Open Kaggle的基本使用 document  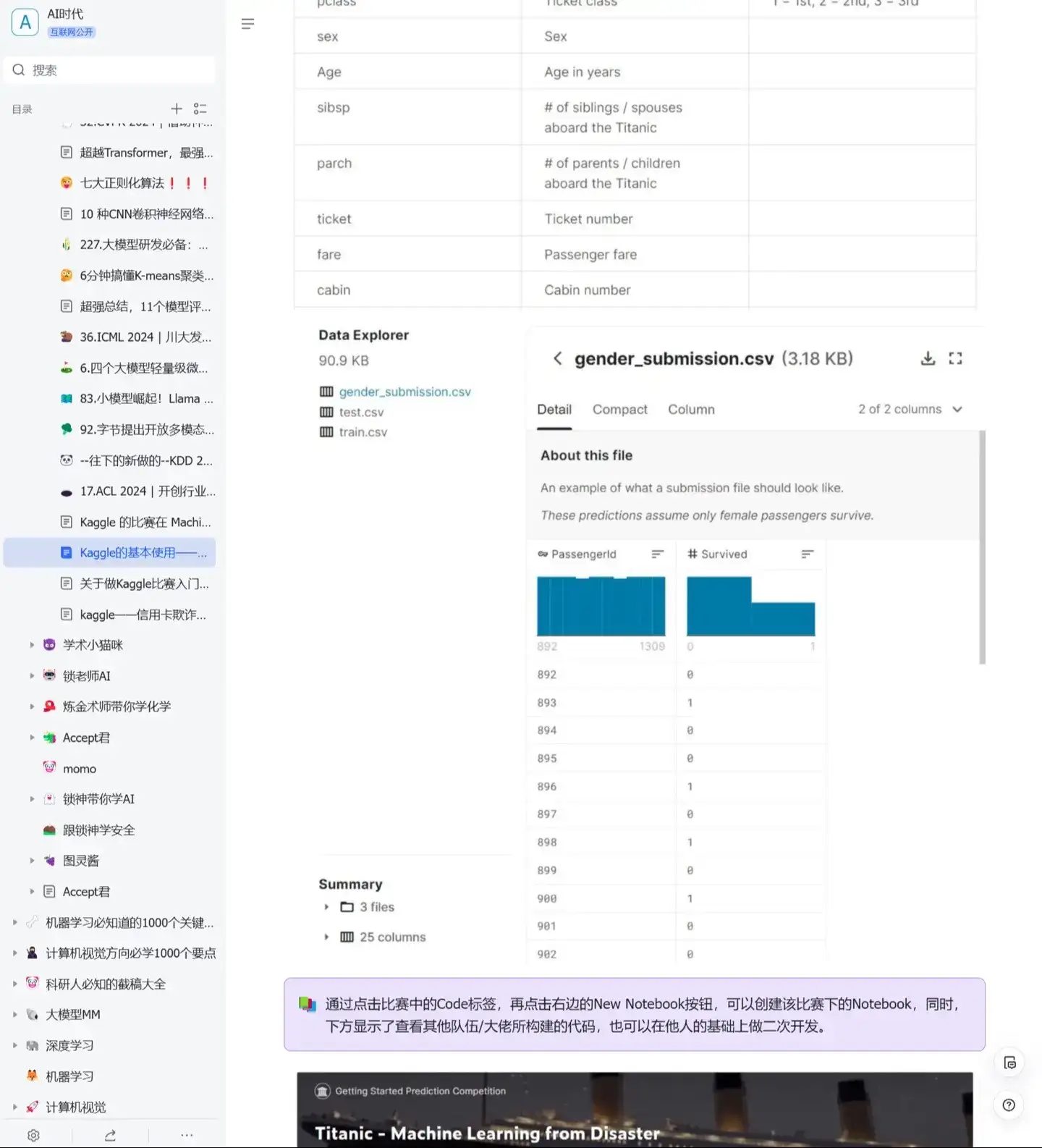tap(109, 552)
